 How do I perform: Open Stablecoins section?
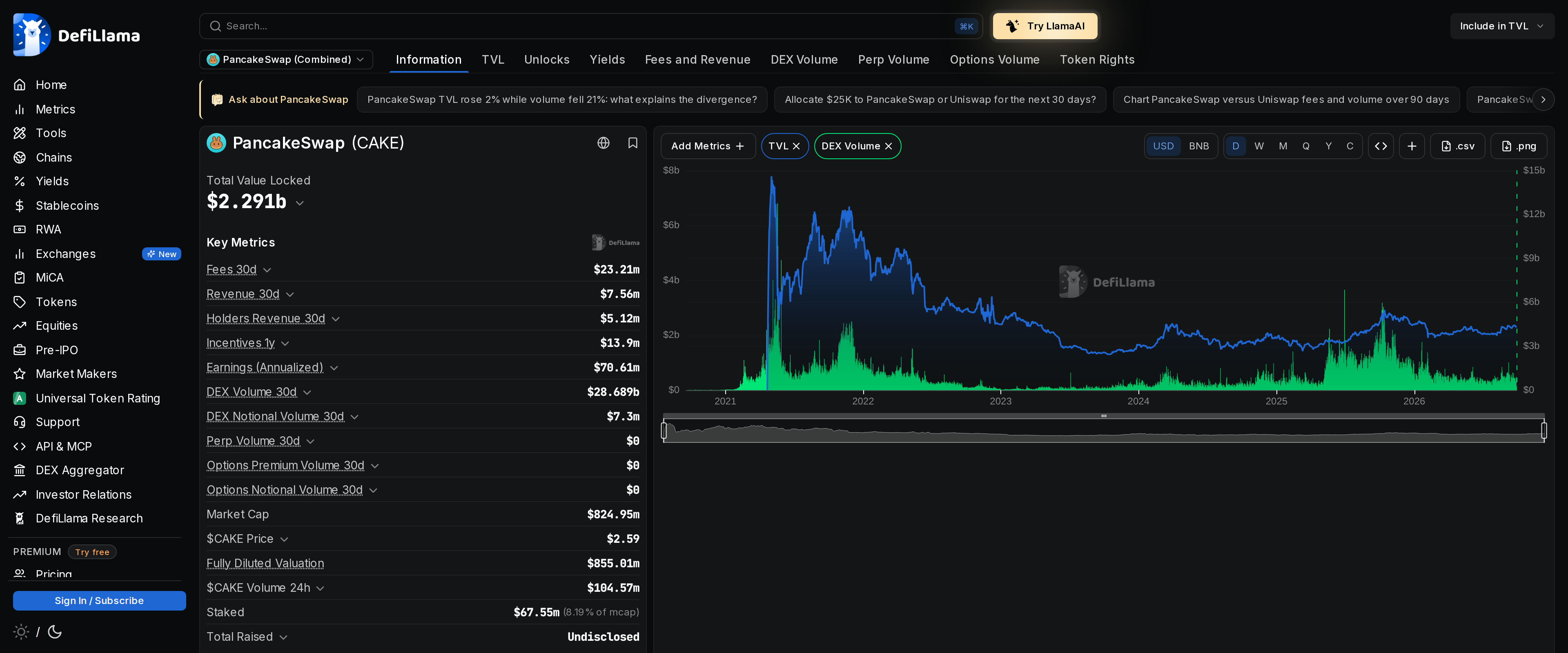pos(67,205)
